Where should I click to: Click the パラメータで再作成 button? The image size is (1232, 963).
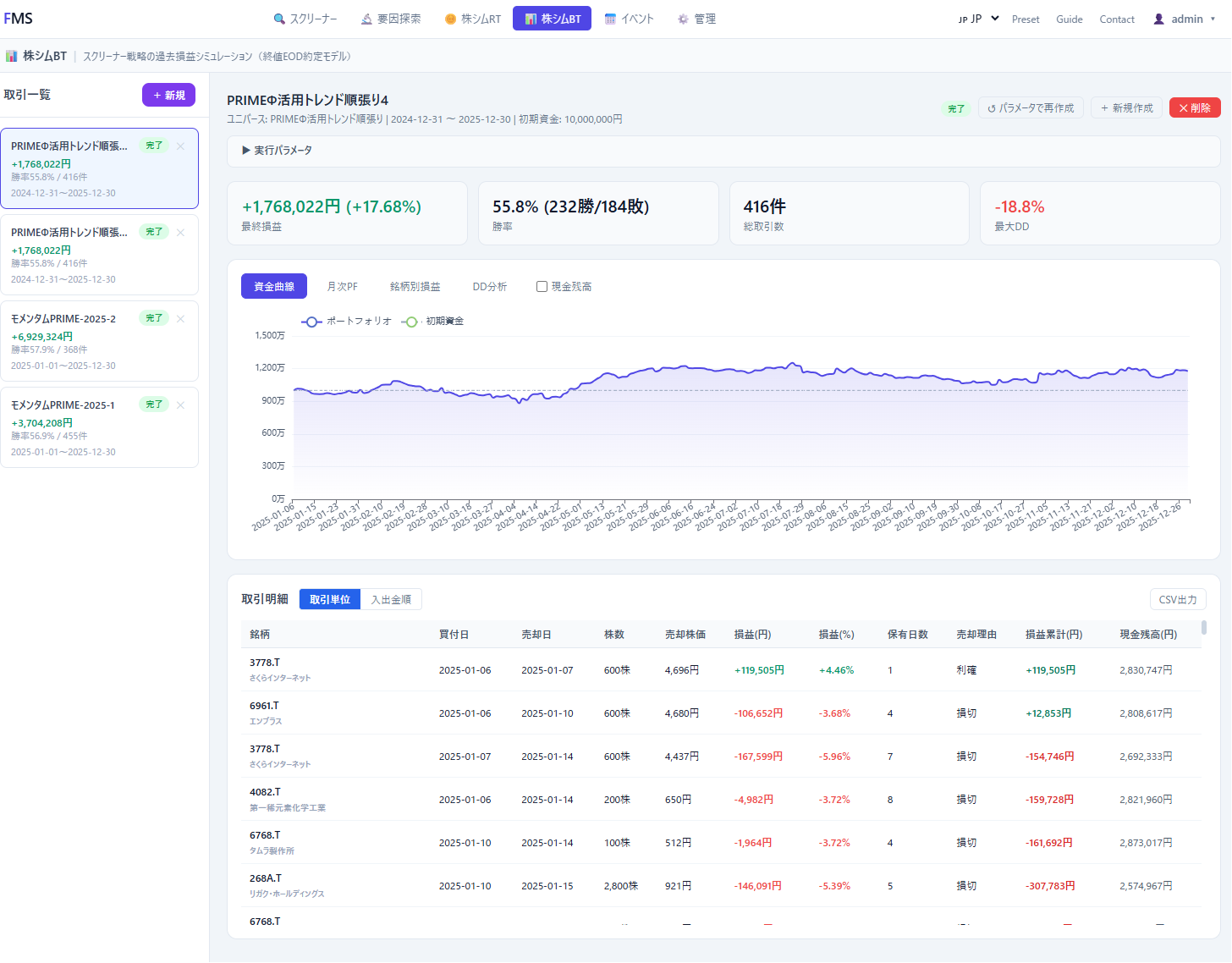(x=1031, y=108)
